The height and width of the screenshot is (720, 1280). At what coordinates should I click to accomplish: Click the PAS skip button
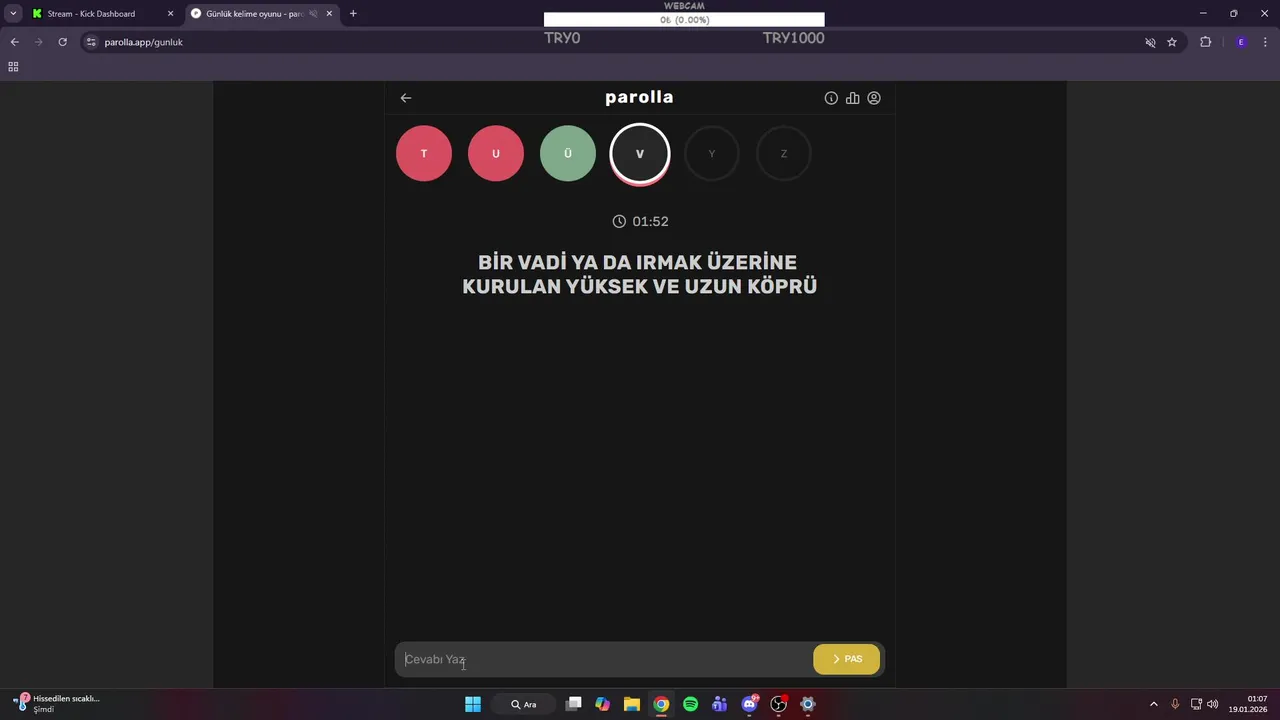point(847,659)
